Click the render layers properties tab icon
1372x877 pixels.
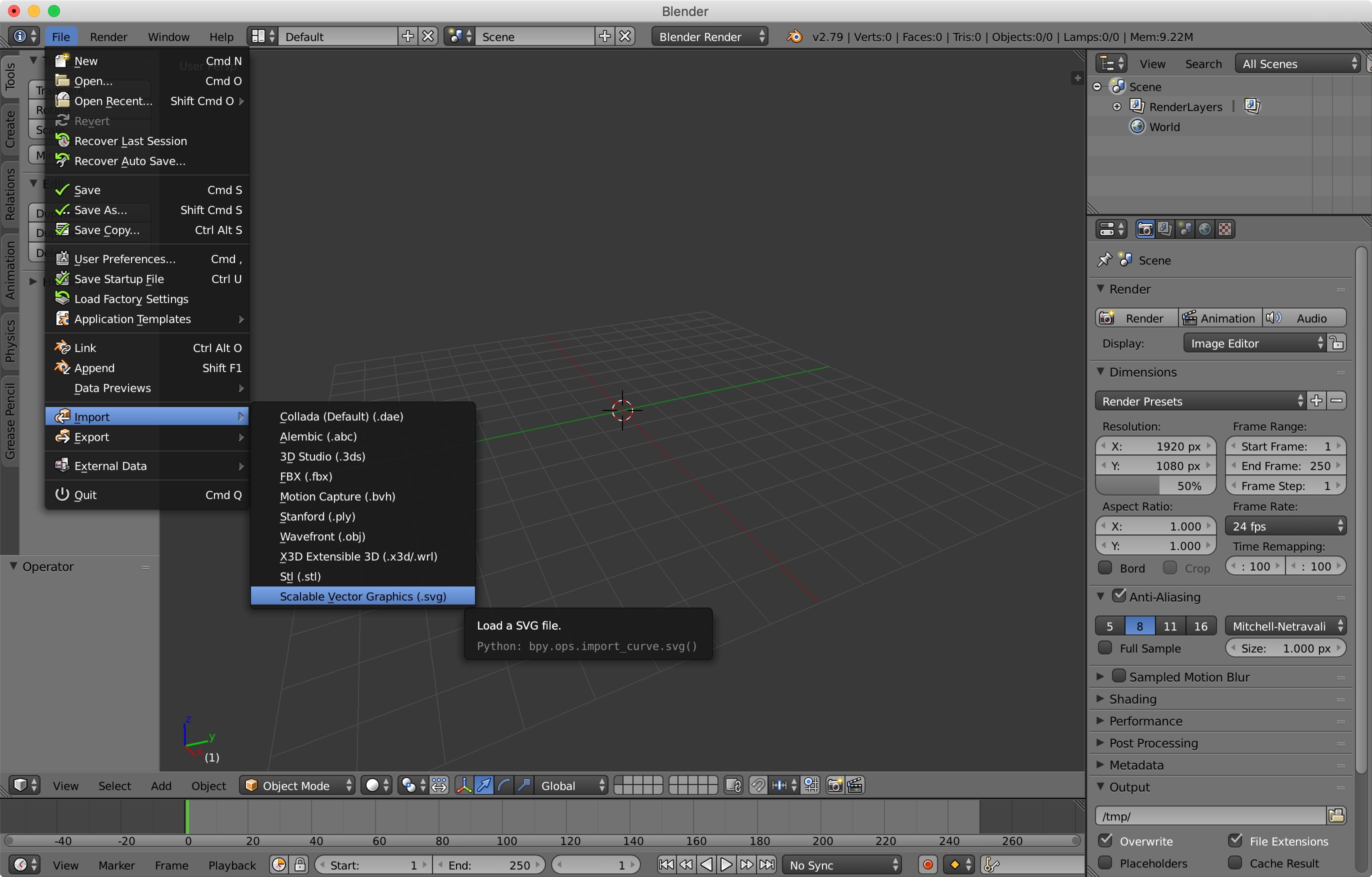click(1165, 229)
